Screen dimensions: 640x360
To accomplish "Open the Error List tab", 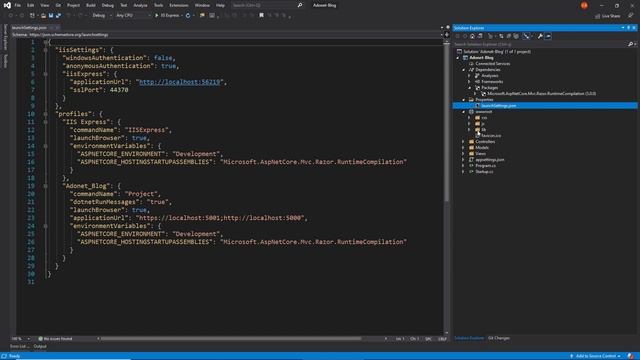I will 19,347.
